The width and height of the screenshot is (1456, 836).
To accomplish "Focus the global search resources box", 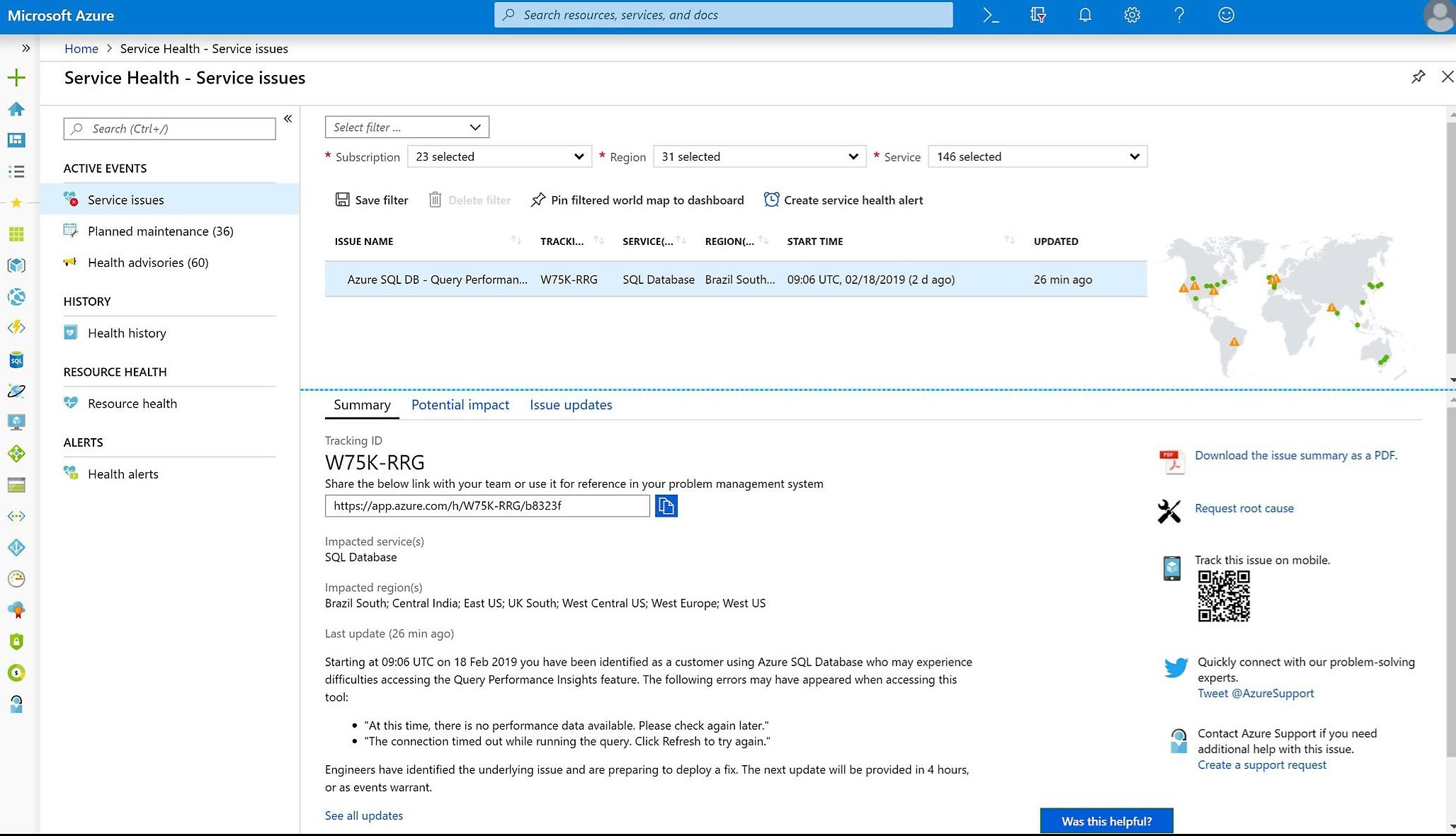I will [x=723, y=15].
